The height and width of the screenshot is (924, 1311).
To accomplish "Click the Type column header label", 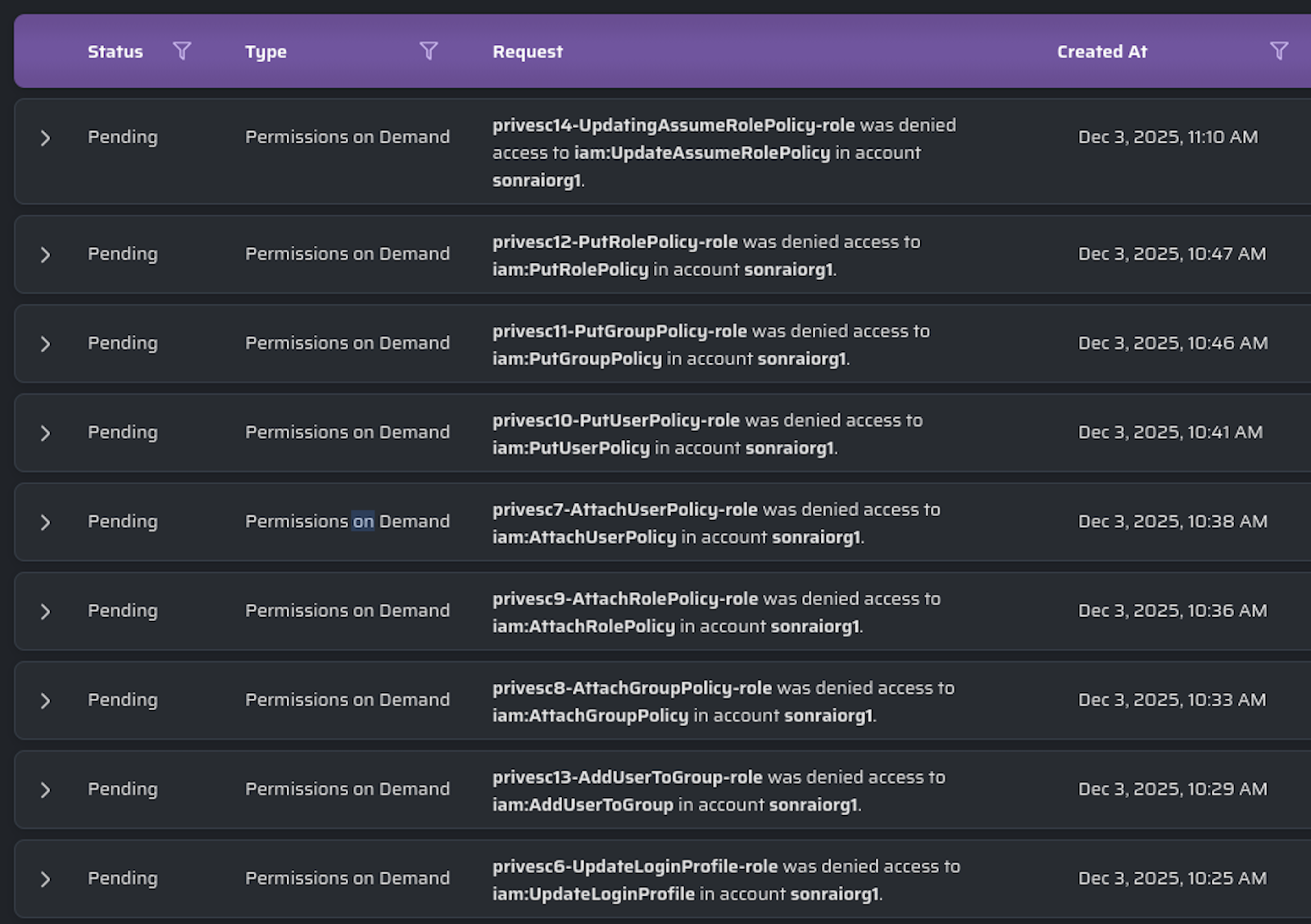I will [x=266, y=52].
